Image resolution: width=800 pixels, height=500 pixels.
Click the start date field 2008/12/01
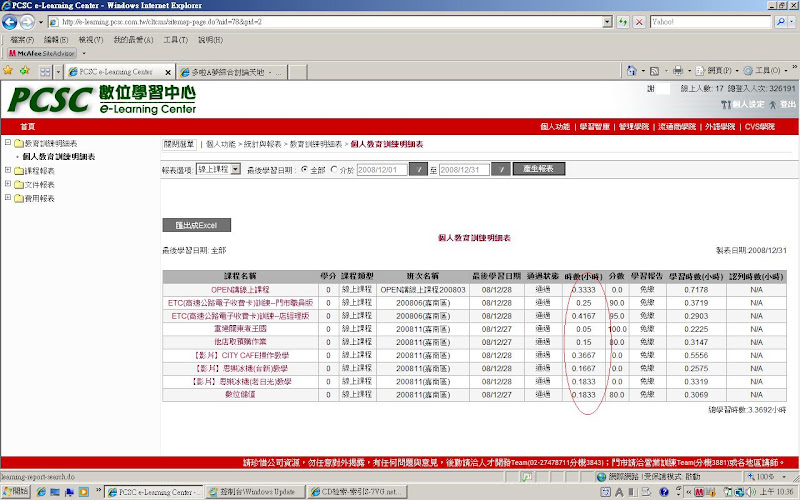382,169
